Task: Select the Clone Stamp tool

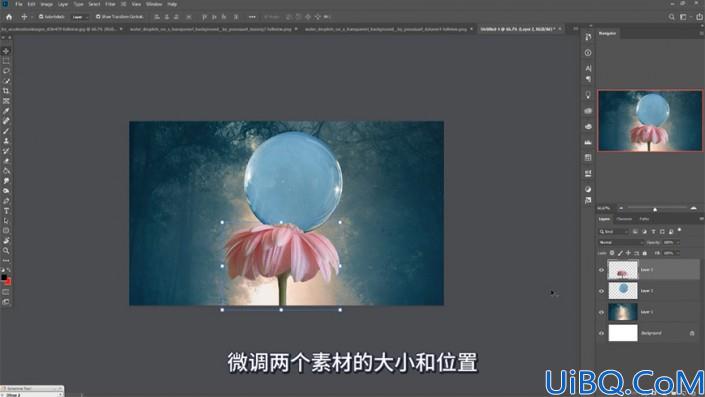Action: (6, 141)
